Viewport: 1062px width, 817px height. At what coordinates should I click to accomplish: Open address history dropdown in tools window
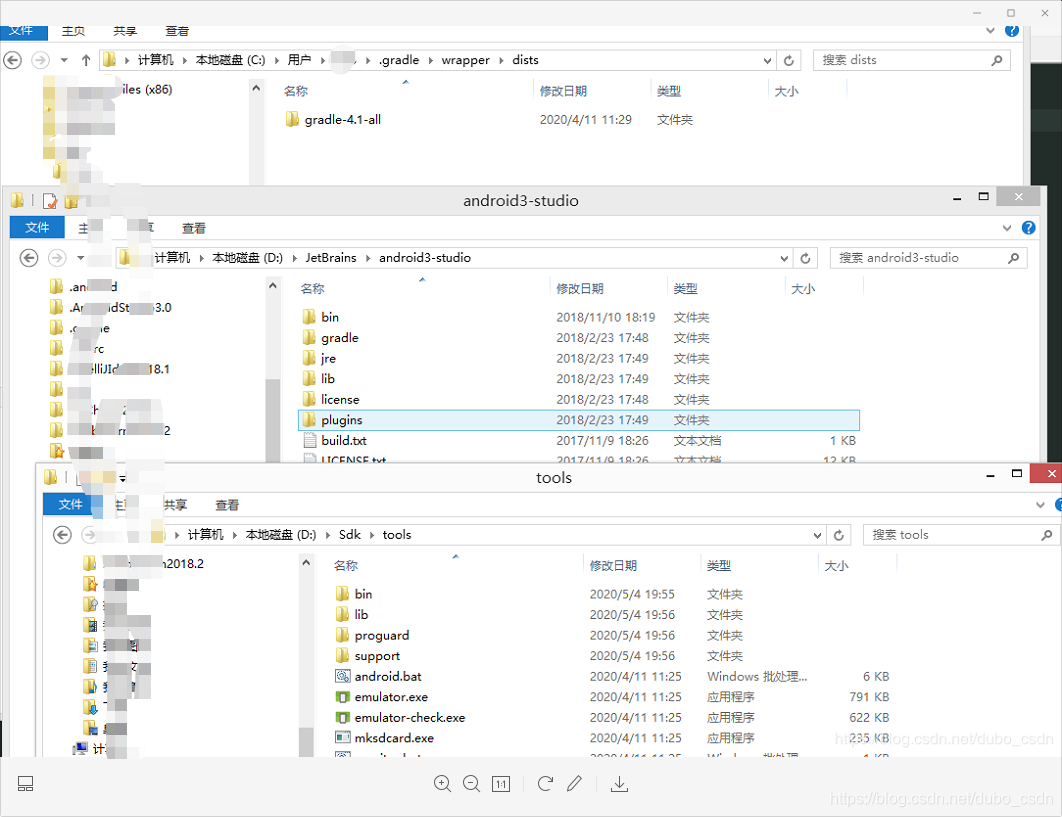(817, 535)
